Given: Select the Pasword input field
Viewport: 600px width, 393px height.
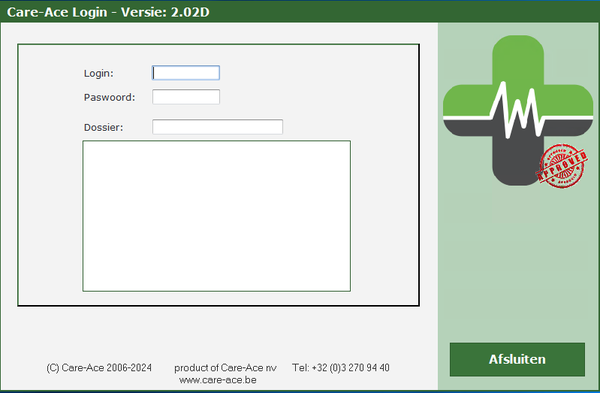Looking at the screenshot, I should (x=186, y=97).
